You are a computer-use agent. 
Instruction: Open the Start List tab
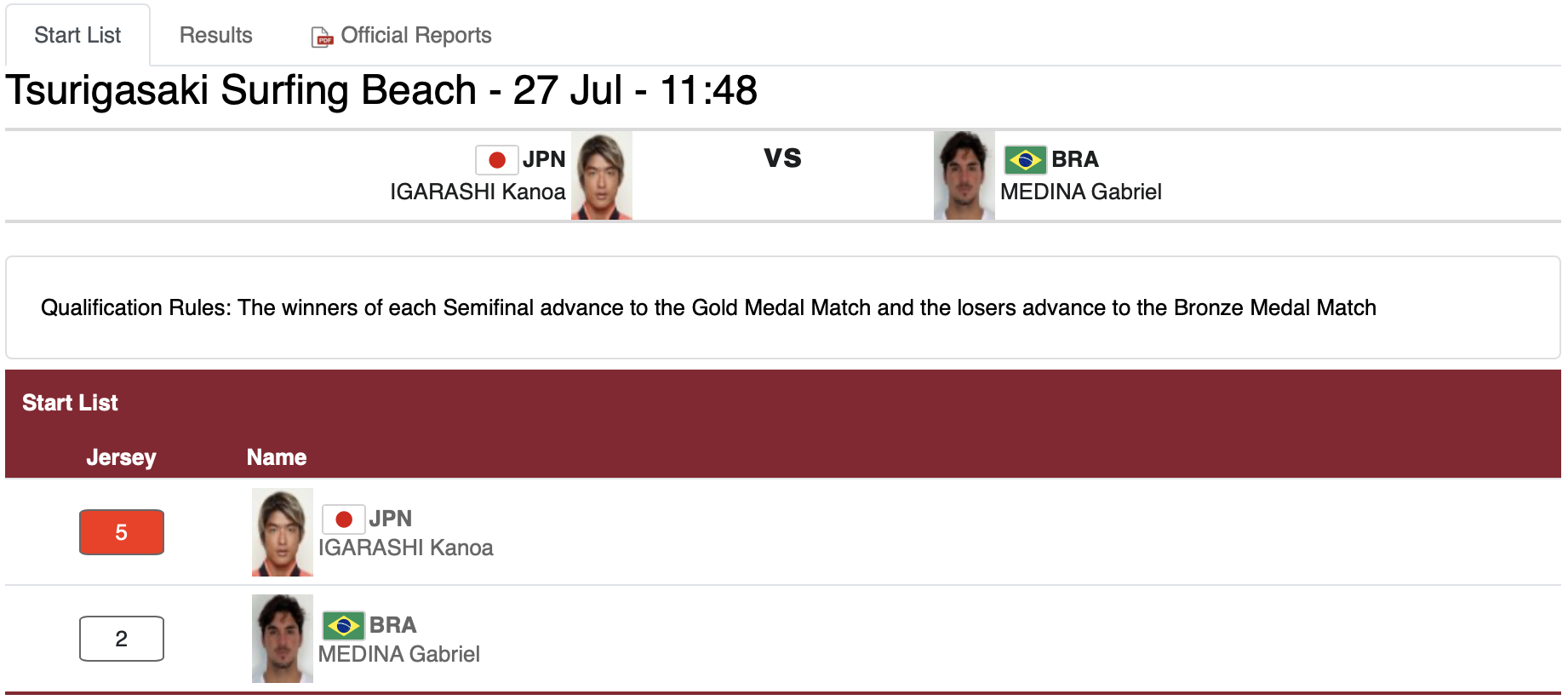[x=77, y=35]
